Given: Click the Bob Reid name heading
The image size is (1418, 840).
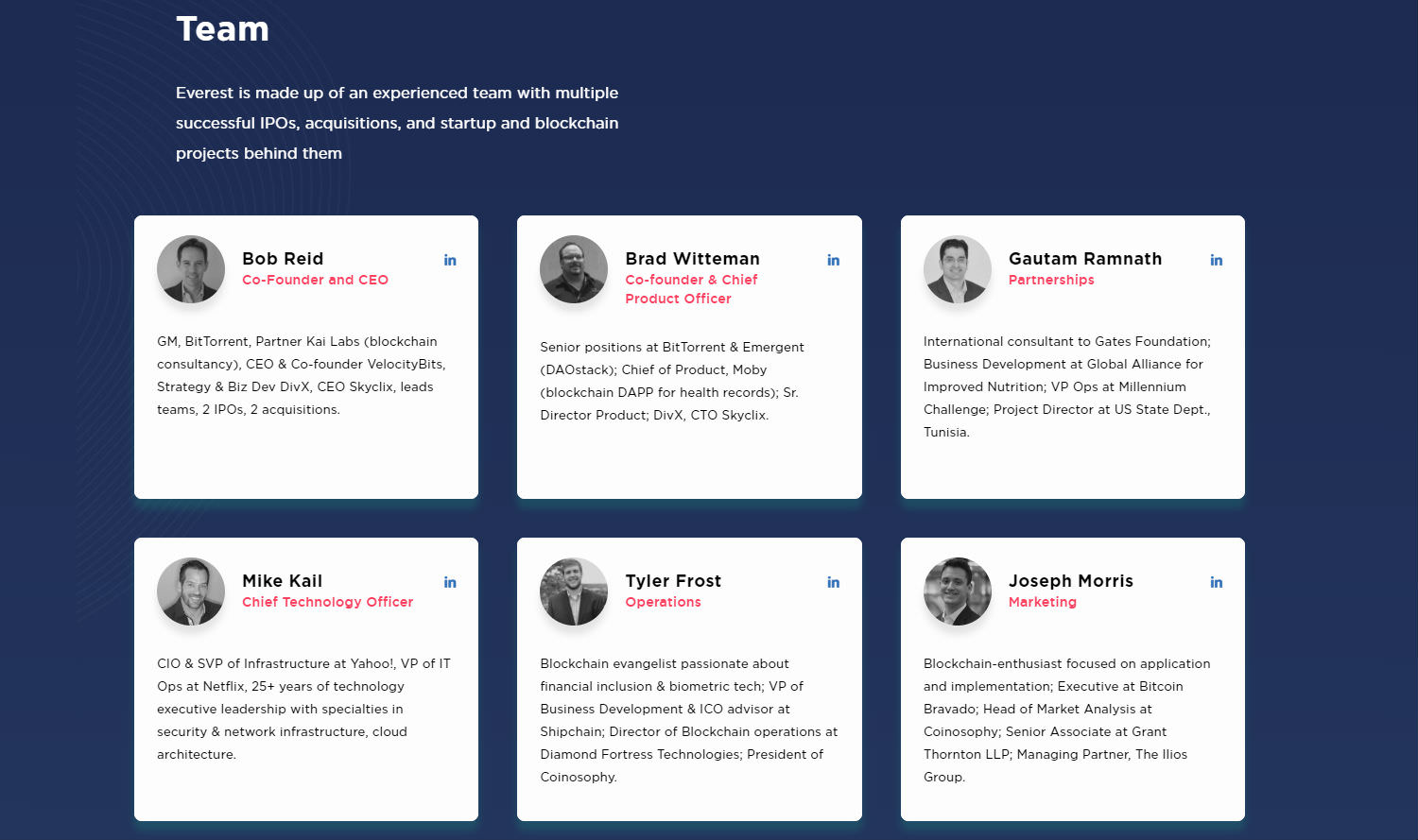Looking at the screenshot, I should coord(283,259).
